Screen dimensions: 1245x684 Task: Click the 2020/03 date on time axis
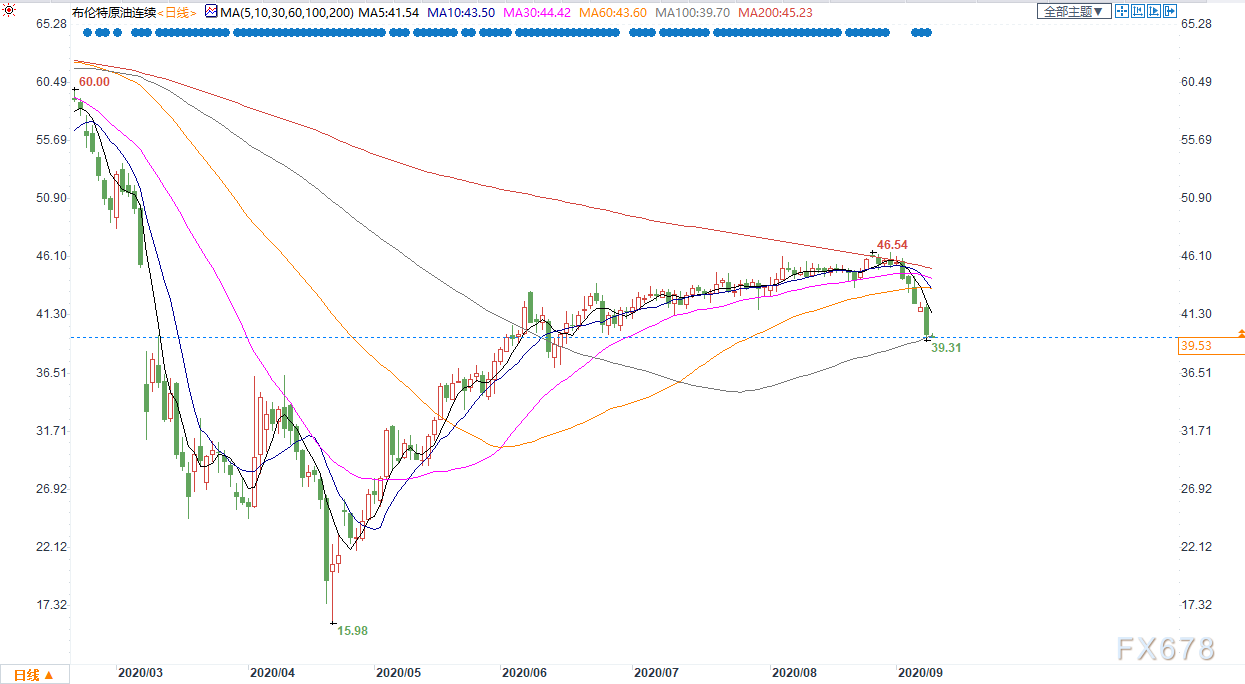pos(139,673)
